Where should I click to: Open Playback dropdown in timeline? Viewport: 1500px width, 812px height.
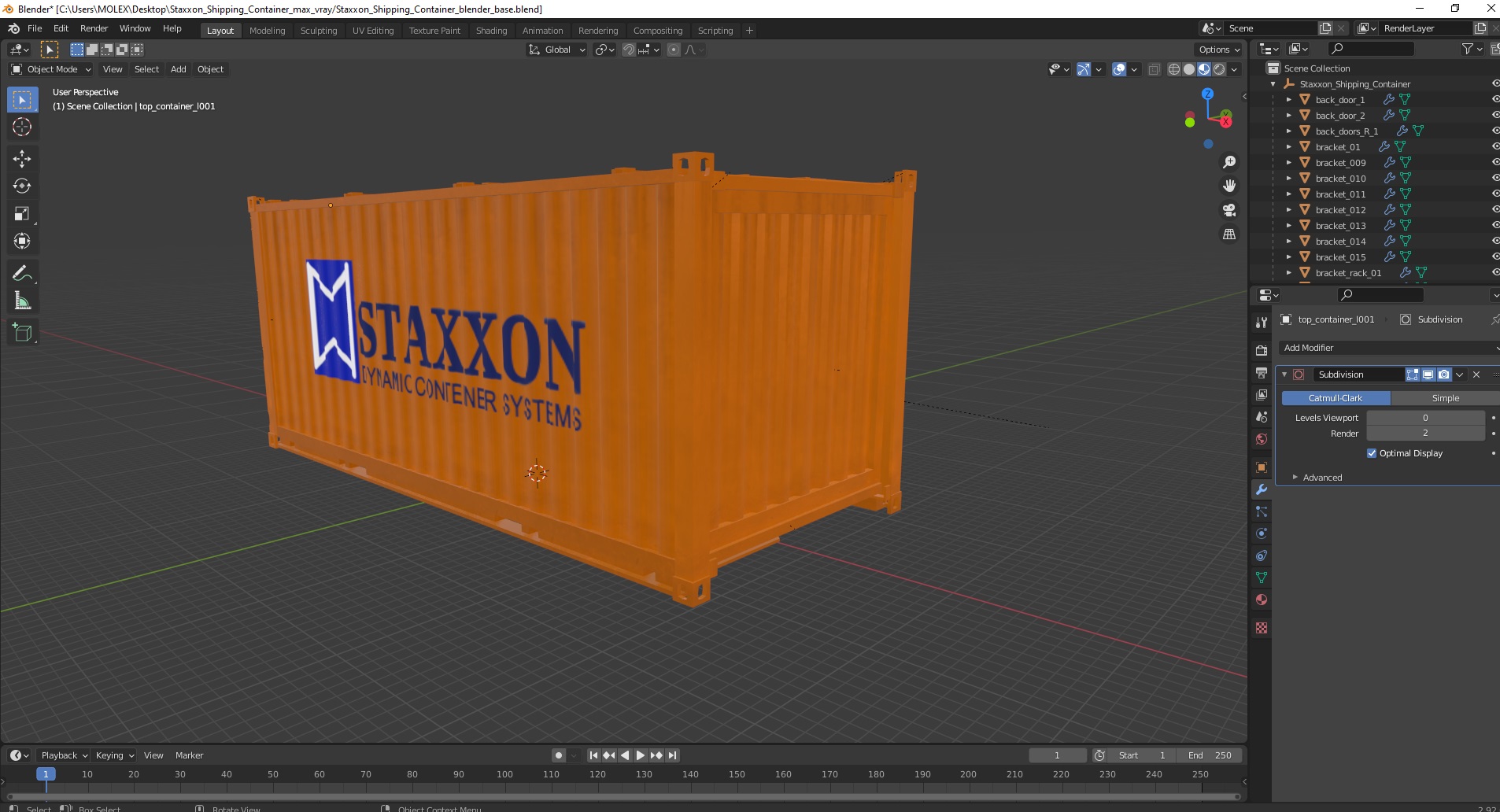(x=63, y=755)
